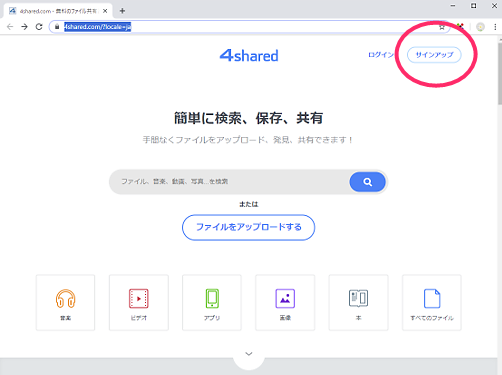Click the profile avatar icon in toolbar

click(480, 27)
